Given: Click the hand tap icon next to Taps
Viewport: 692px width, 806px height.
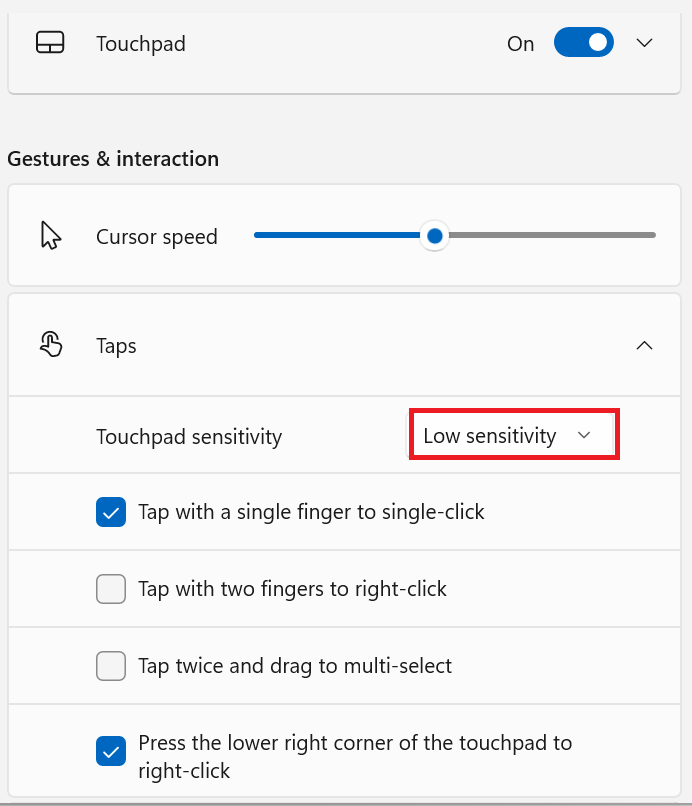Looking at the screenshot, I should pyautogui.click(x=50, y=345).
